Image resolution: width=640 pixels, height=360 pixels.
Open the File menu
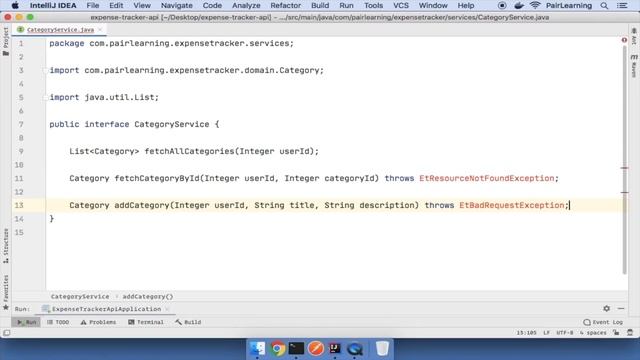click(93, 5)
